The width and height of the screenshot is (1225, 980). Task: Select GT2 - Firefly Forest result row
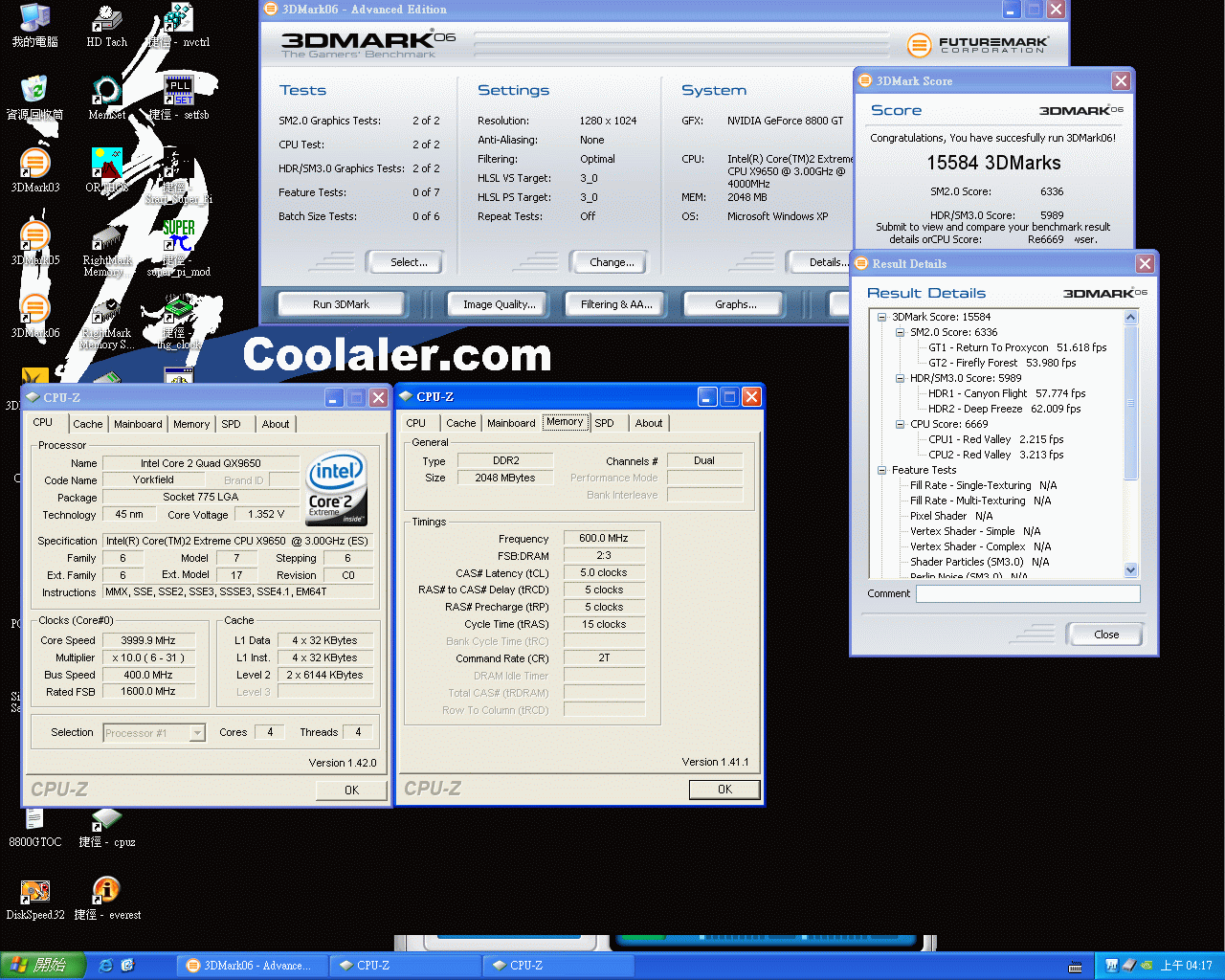click(1002, 363)
